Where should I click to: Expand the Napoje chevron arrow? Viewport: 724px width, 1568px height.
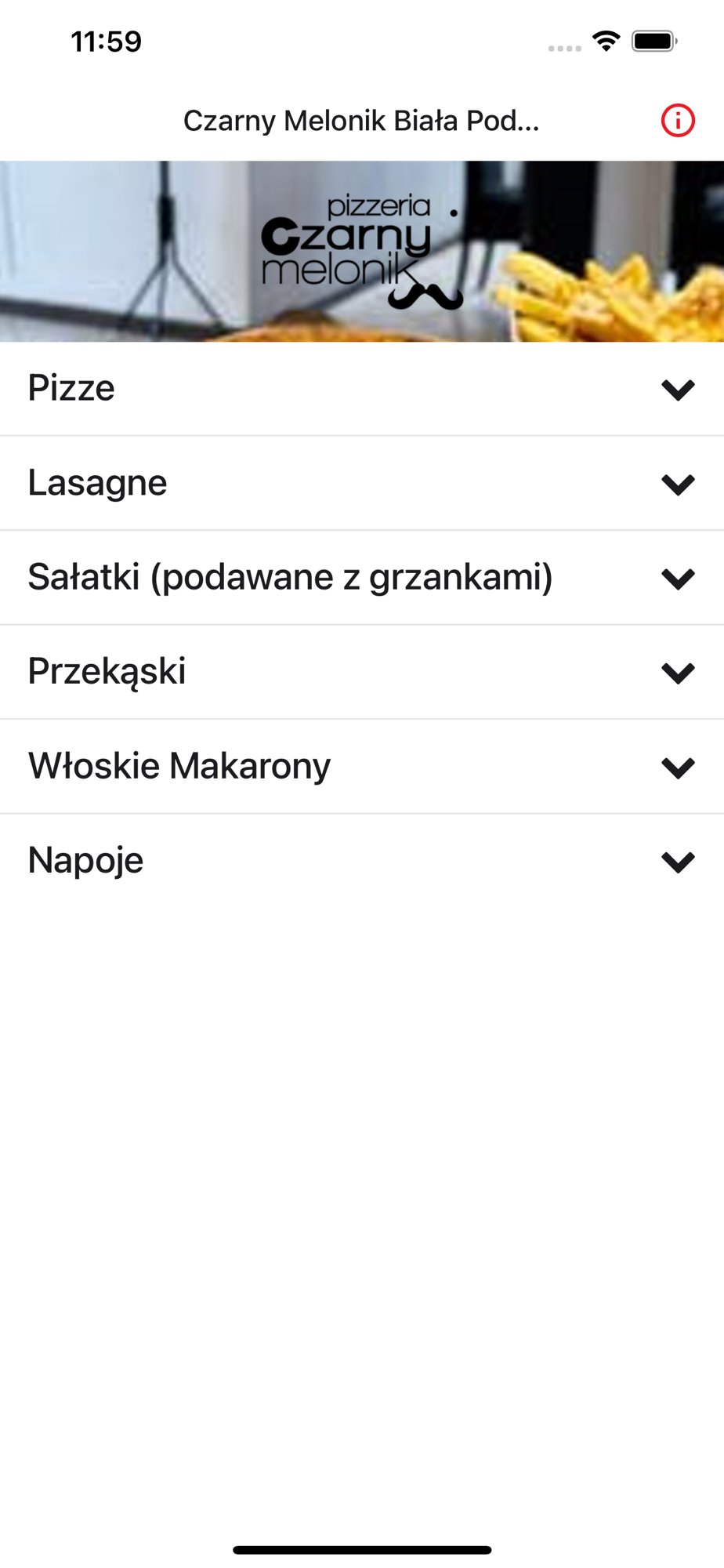pos(678,862)
